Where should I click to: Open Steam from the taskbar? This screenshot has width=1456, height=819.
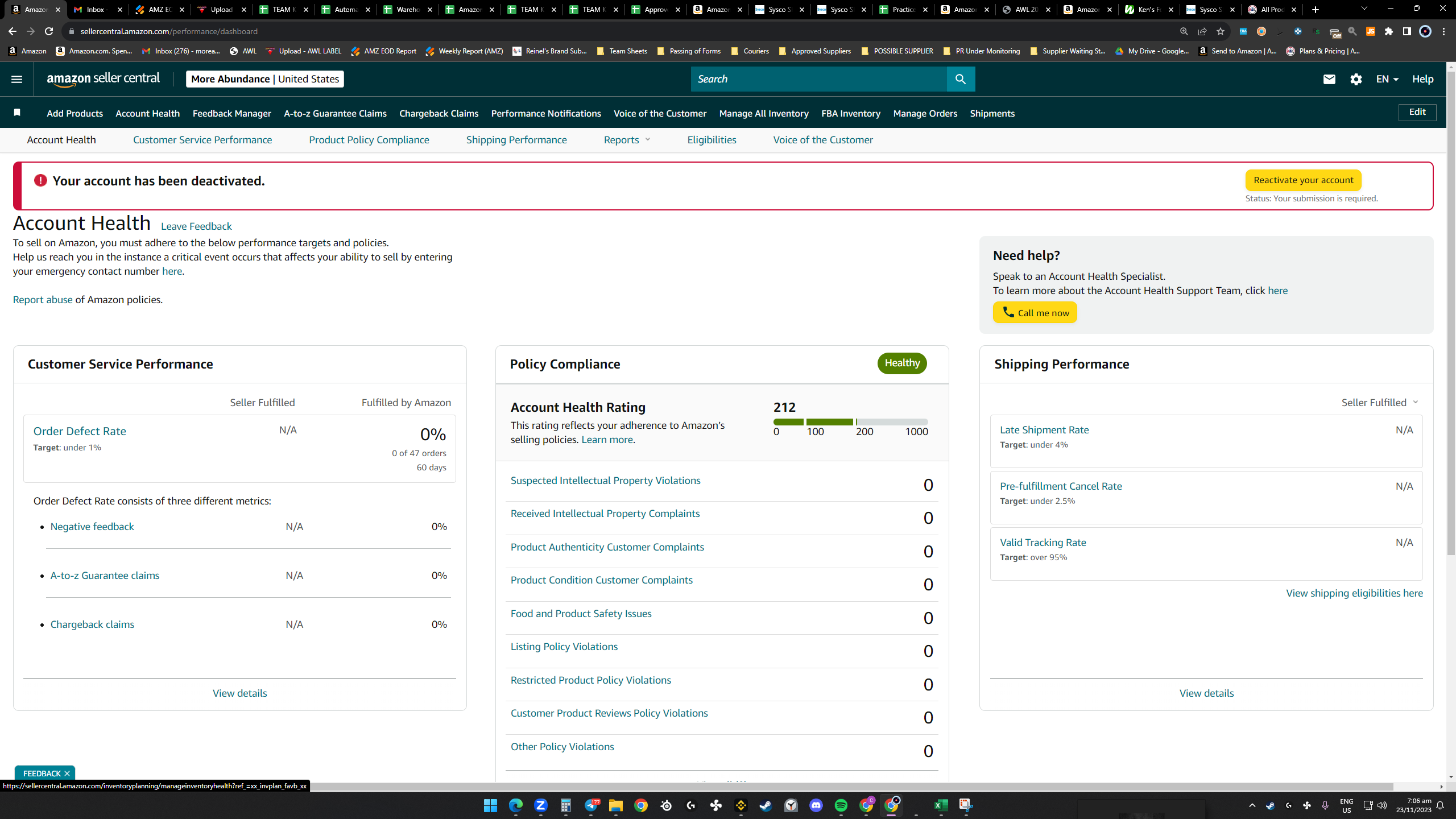[x=766, y=805]
